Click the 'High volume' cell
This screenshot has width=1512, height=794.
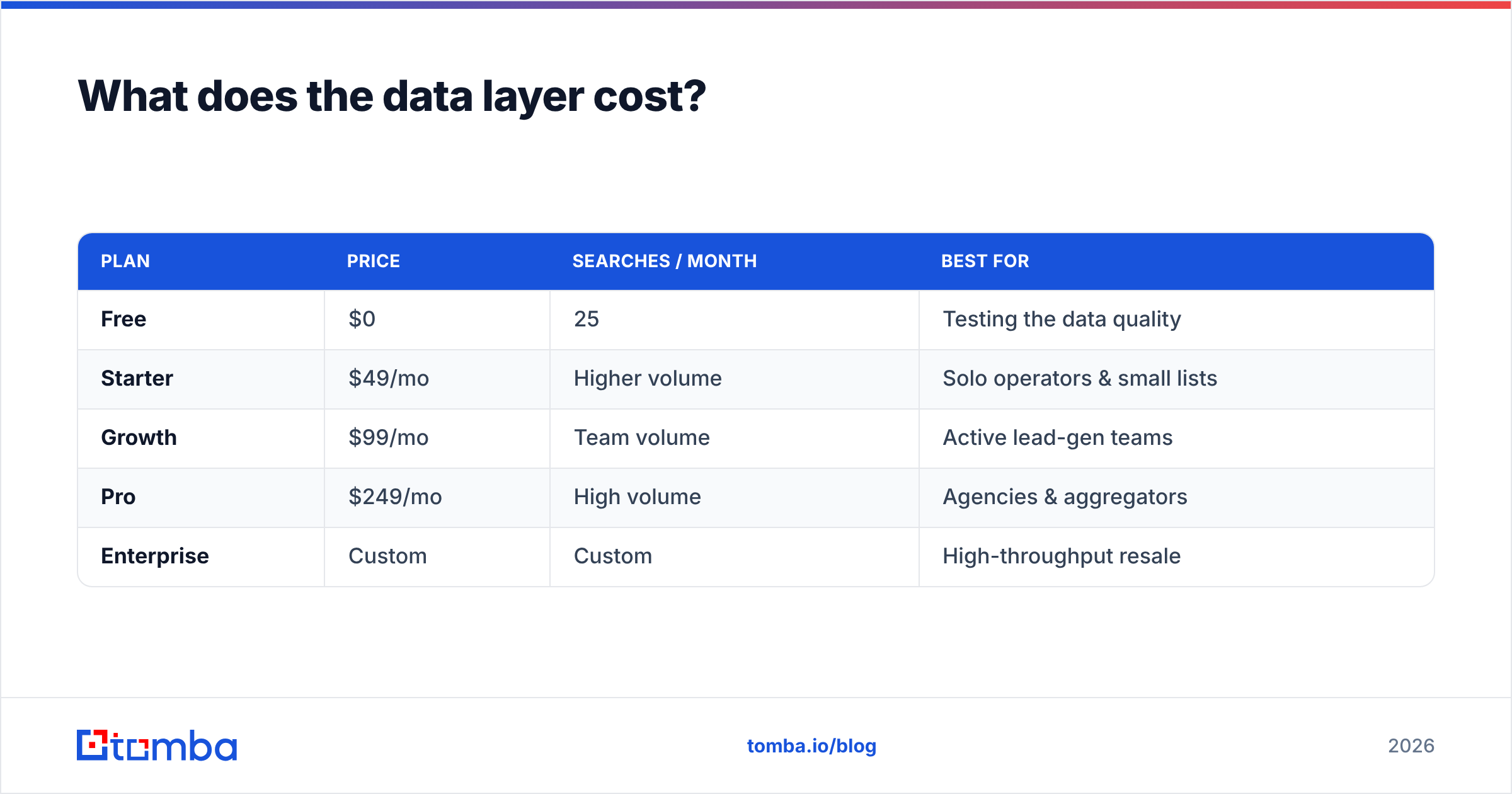click(734, 497)
